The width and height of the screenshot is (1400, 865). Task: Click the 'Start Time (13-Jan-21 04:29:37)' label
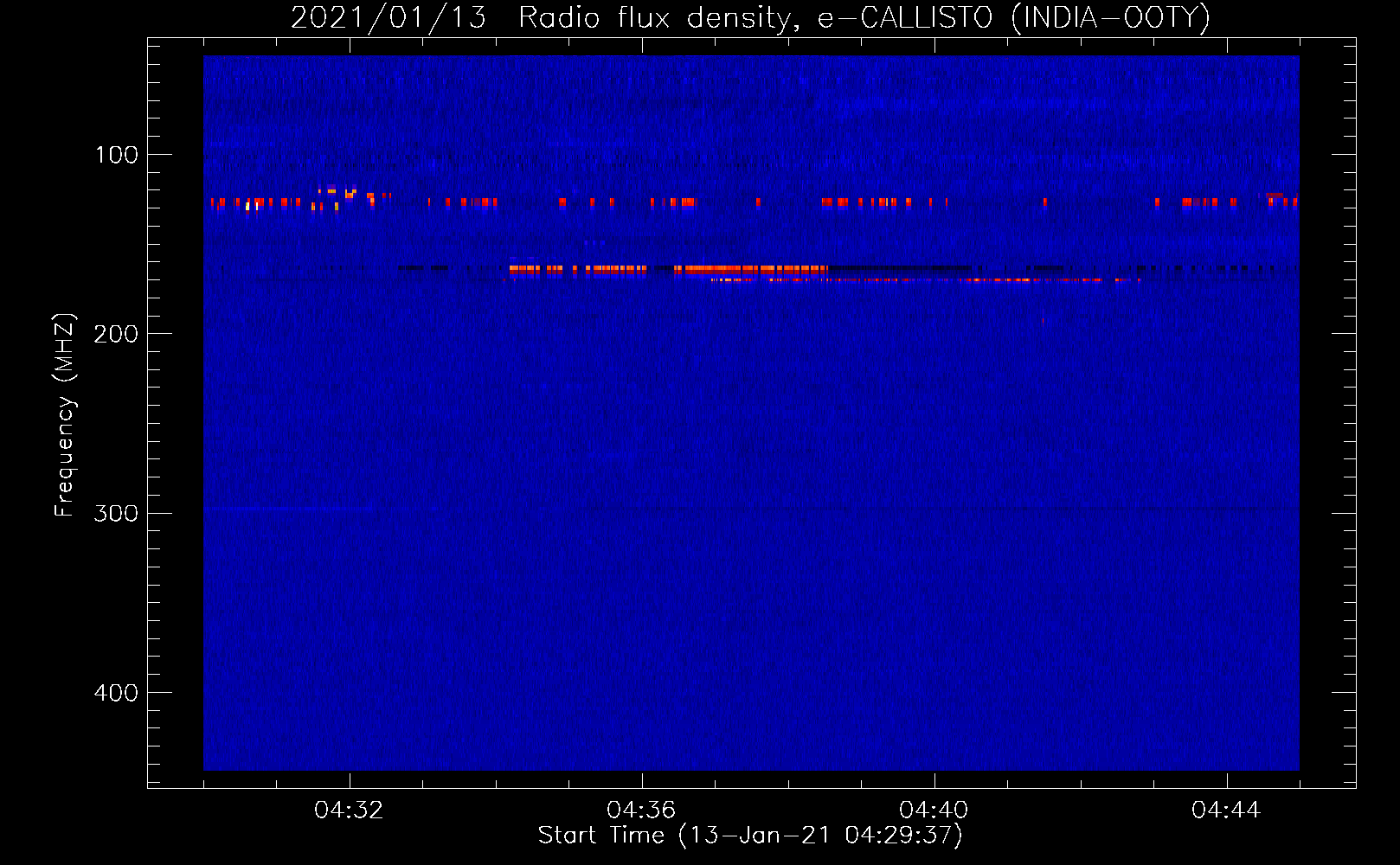tap(750, 836)
